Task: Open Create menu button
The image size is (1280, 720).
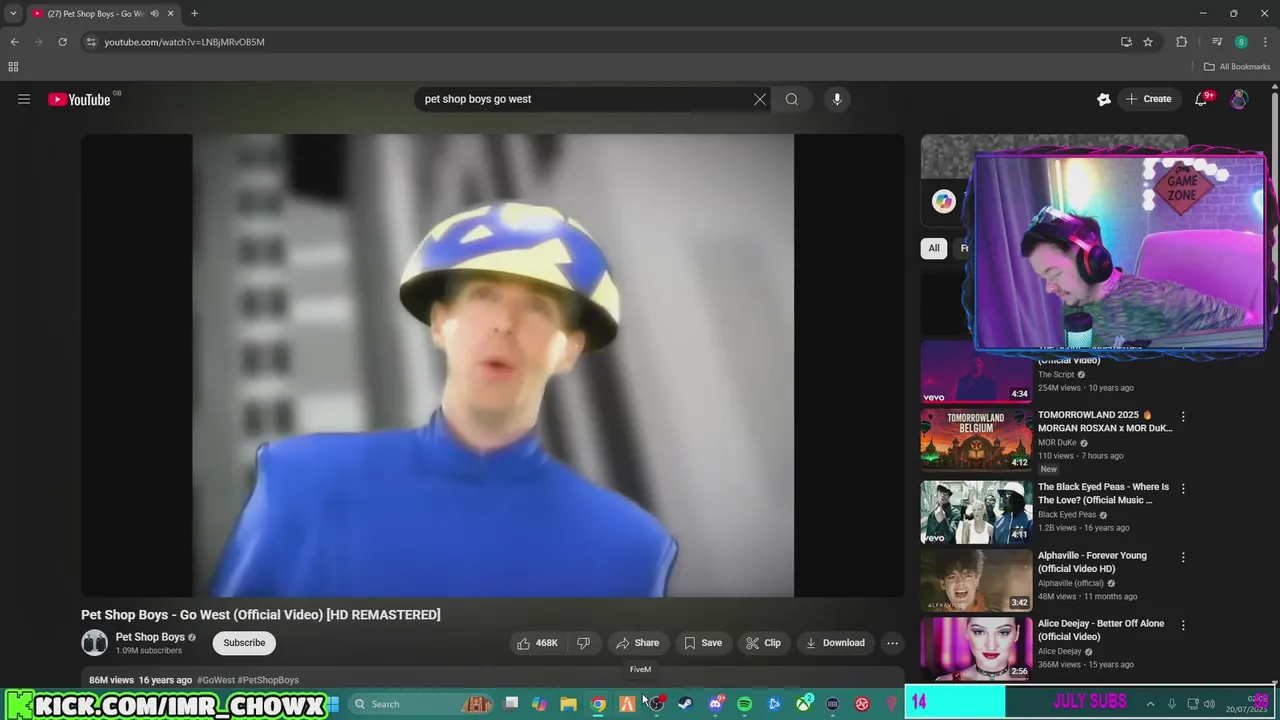Action: [1148, 99]
